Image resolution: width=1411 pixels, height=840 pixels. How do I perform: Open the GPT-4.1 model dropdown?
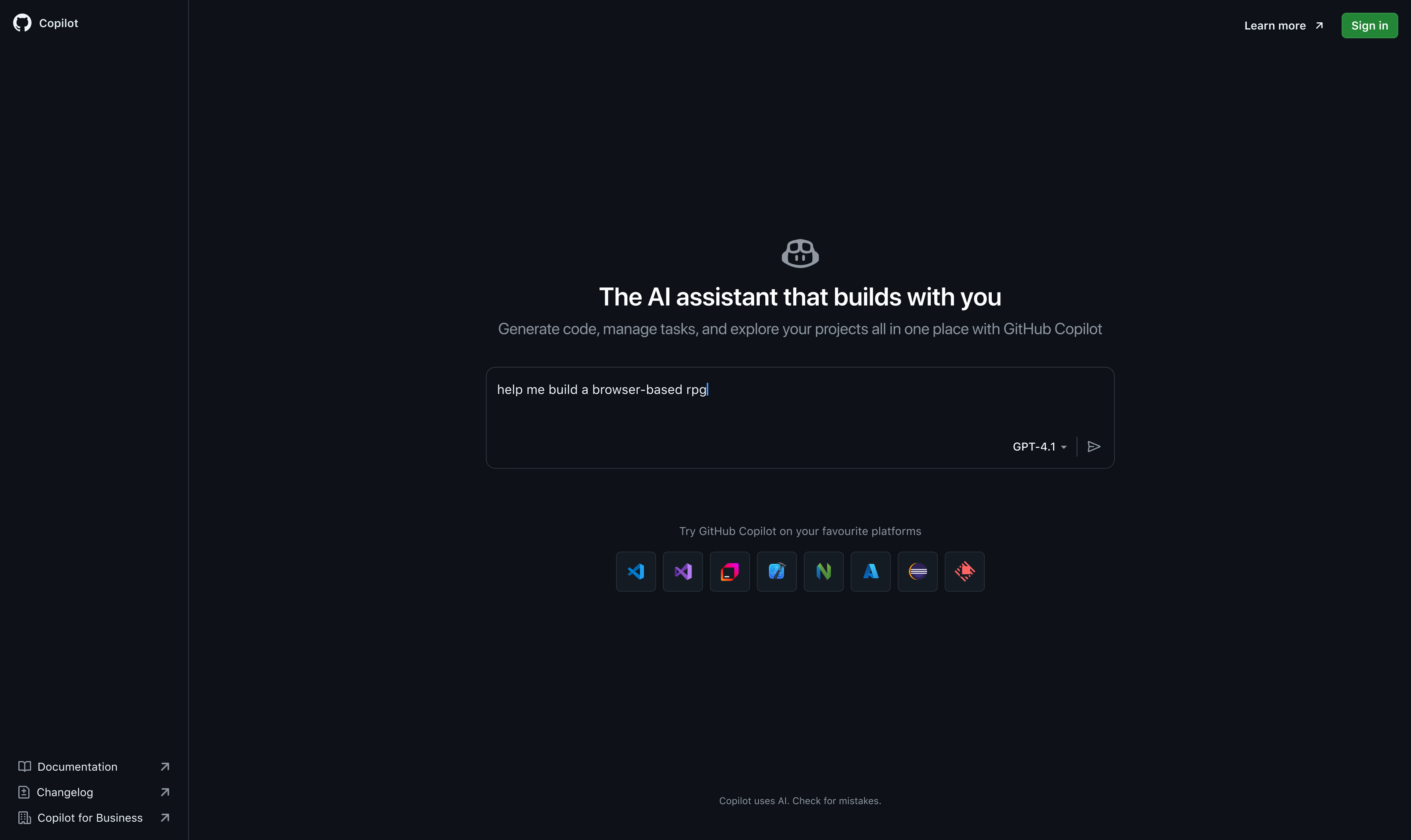[1039, 447]
